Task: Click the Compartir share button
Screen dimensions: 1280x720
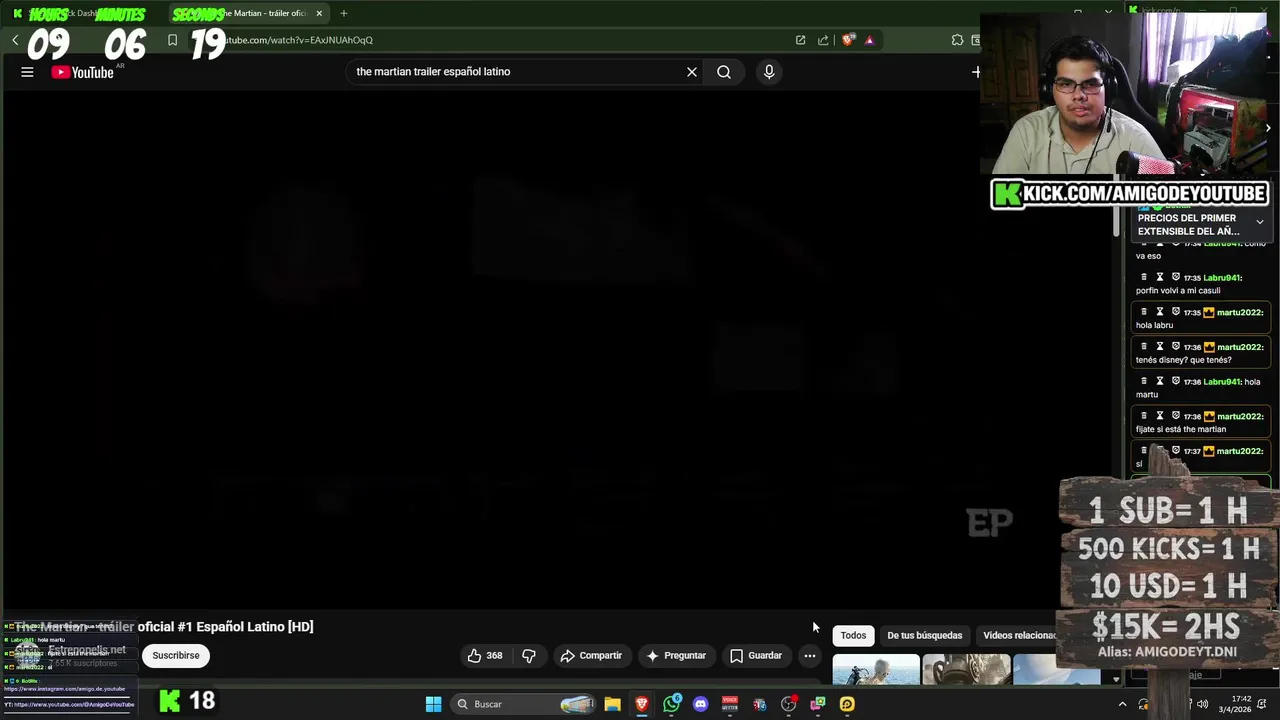Action: point(591,656)
